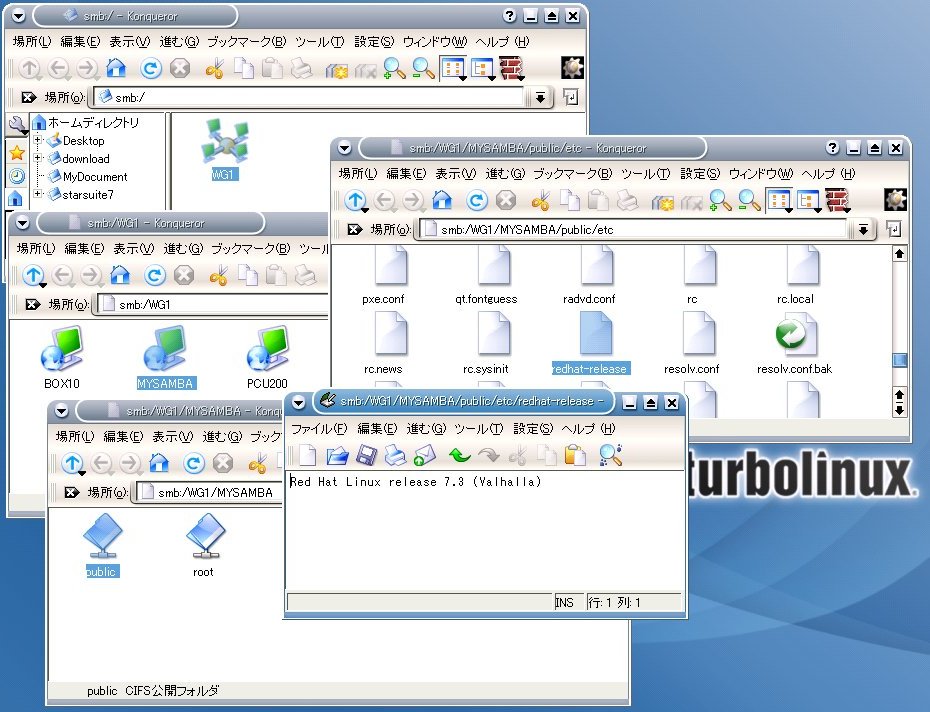Open the window menu of the smb:/ title bar
930x712 pixels.
point(18,16)
